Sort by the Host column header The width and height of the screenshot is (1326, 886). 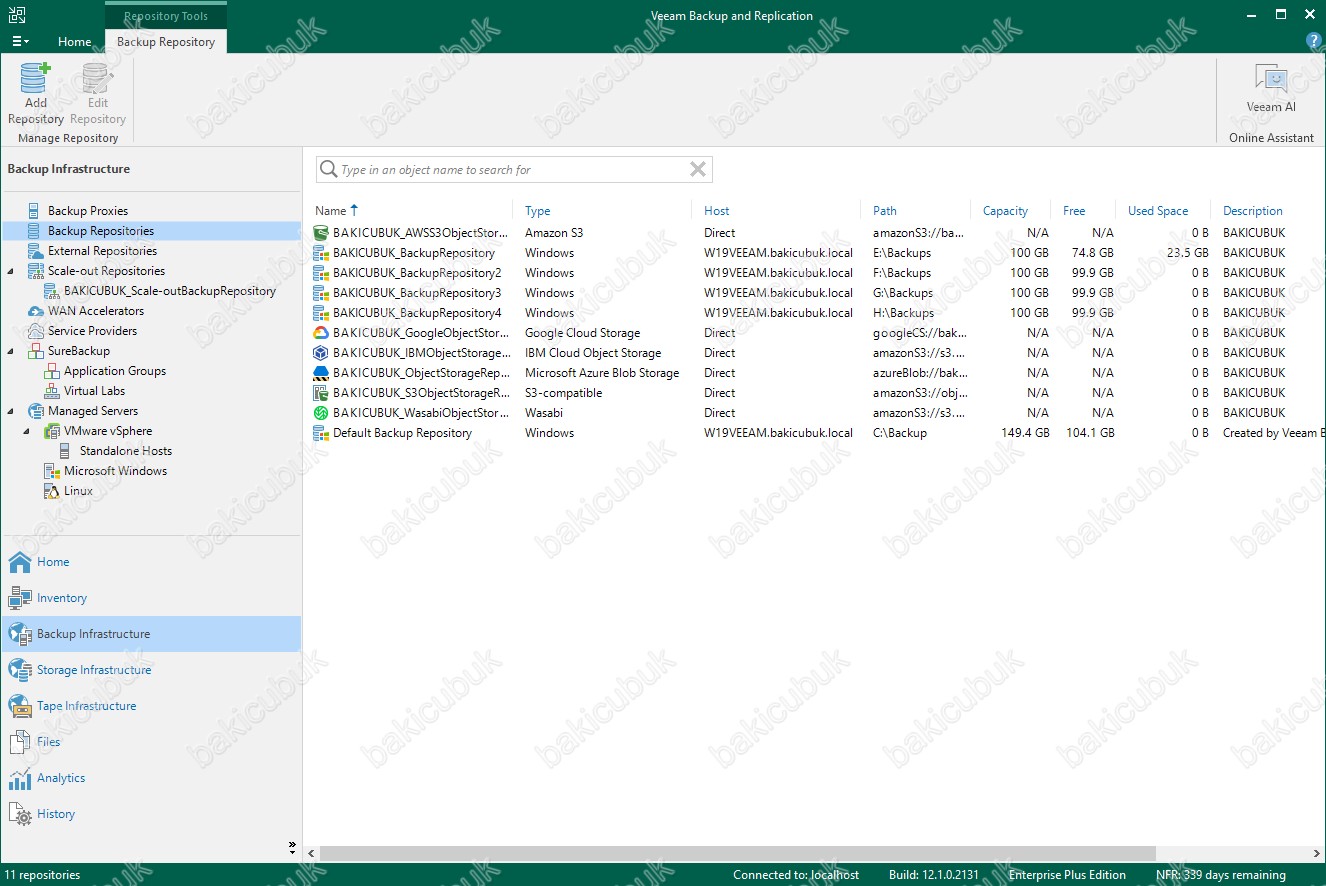pos(717,211)
